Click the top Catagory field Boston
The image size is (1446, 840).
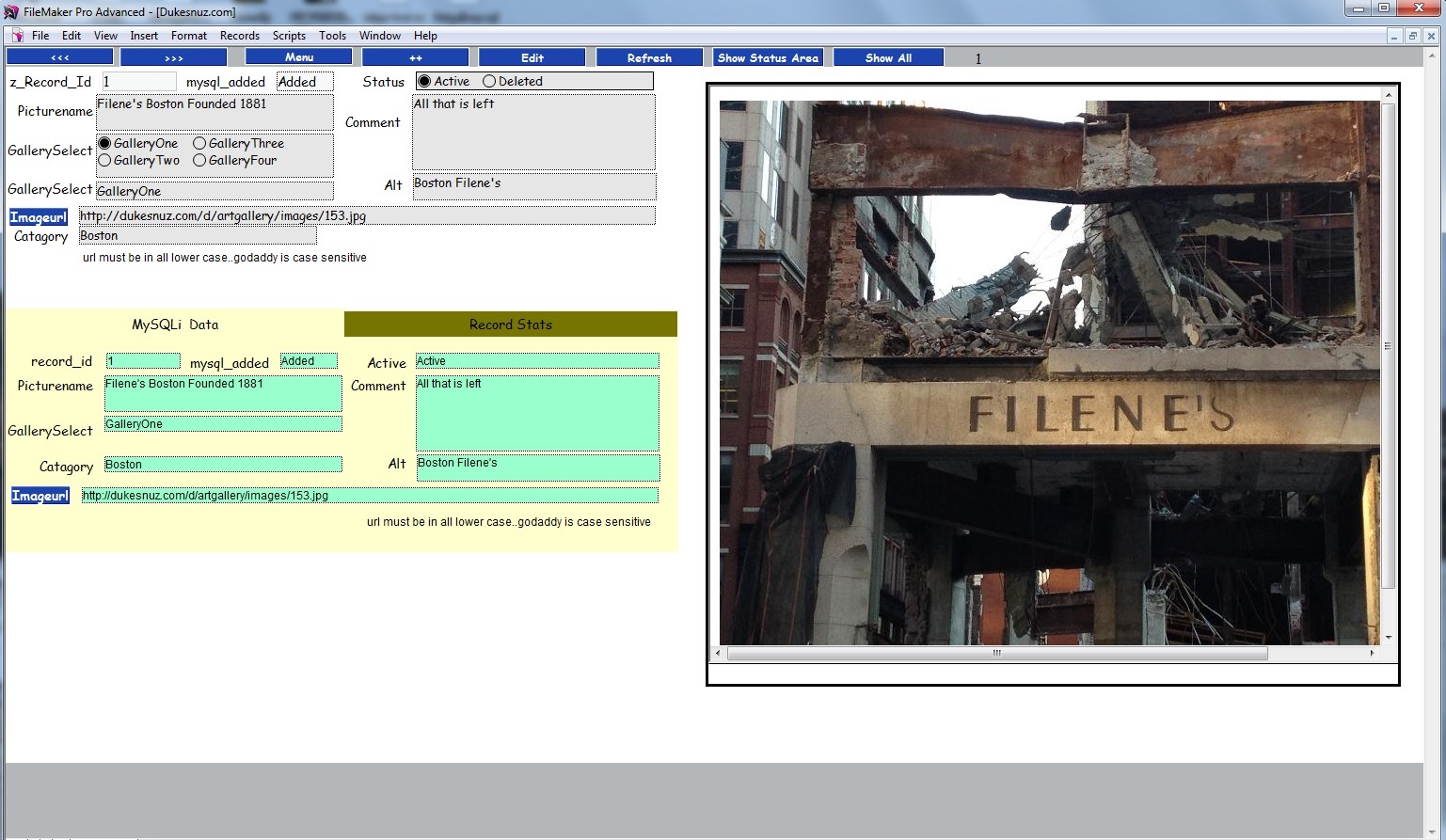pyautogui.click(x=198, y=236)
